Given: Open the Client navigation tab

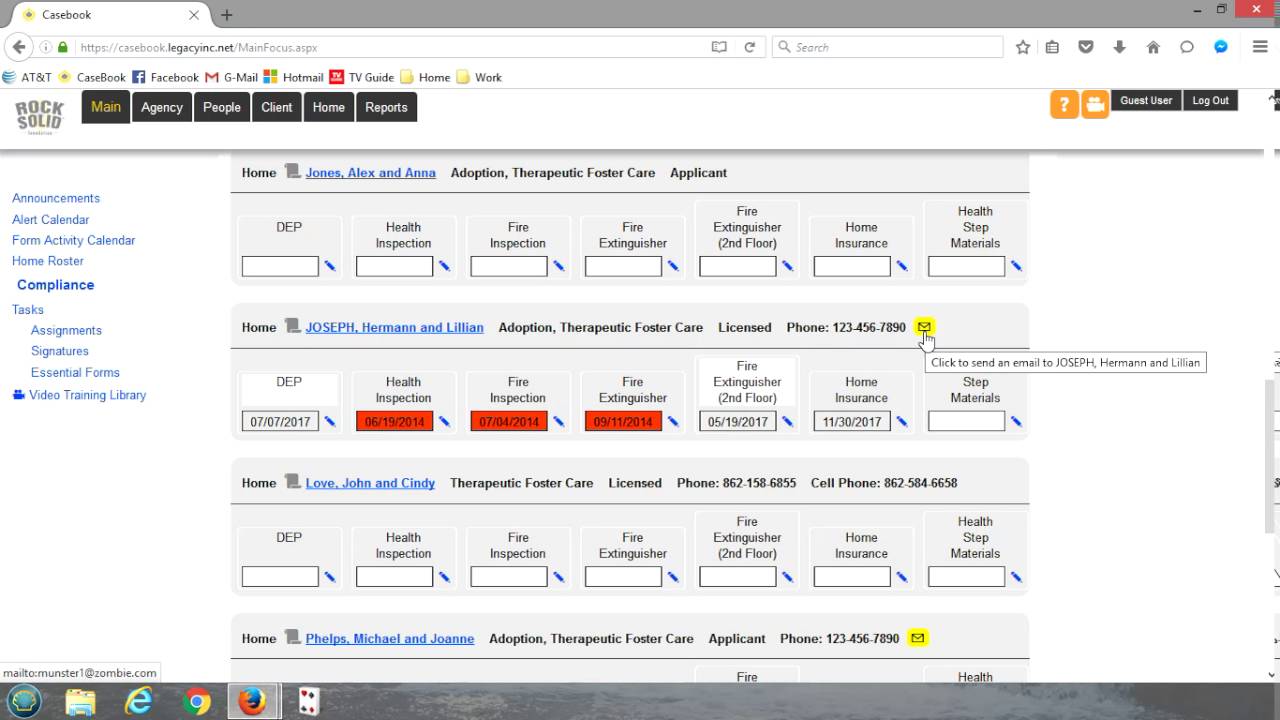Looking at the screenshot, I should coord(277,107).
